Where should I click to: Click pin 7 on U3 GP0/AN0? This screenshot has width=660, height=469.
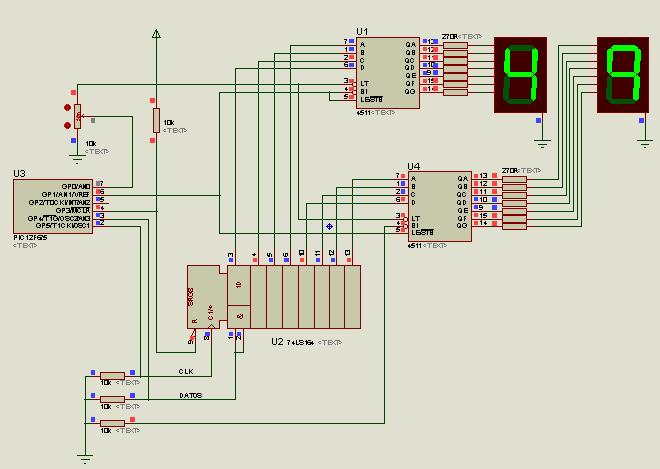tap(100, 184)
